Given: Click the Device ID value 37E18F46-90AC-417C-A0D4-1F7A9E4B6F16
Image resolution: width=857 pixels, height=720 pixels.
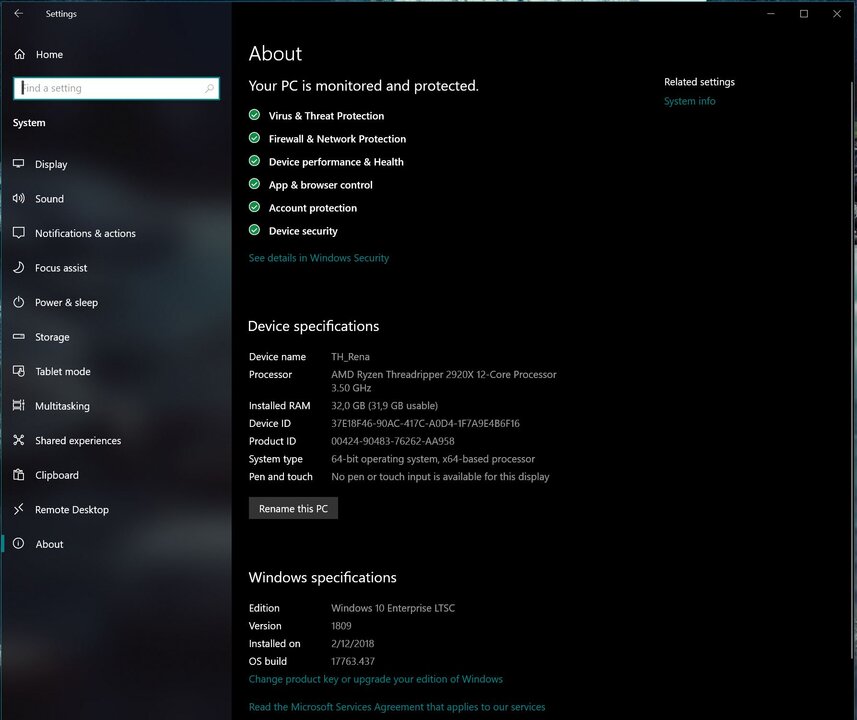Looking at the screenshot, I should point(425,423).
